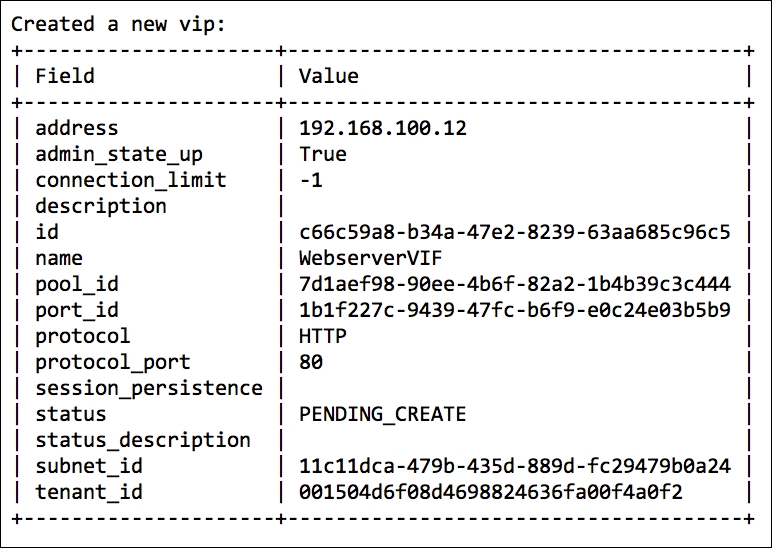Click the PENDING_CREATE status value
The image size is (772, 548).
pyautogui.click(x=382, y=414)
